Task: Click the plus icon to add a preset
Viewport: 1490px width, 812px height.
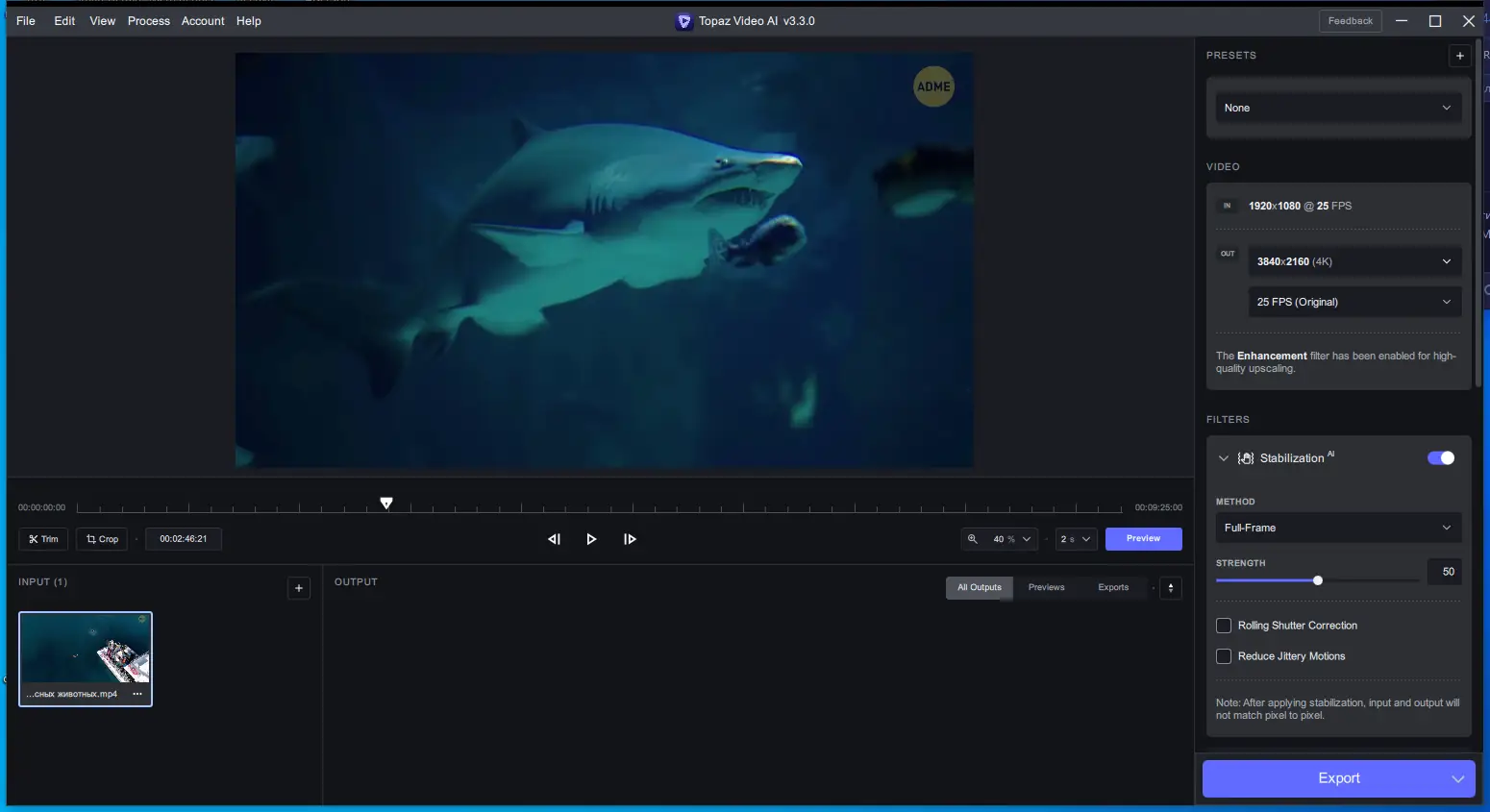Action: coord(1459,56)
